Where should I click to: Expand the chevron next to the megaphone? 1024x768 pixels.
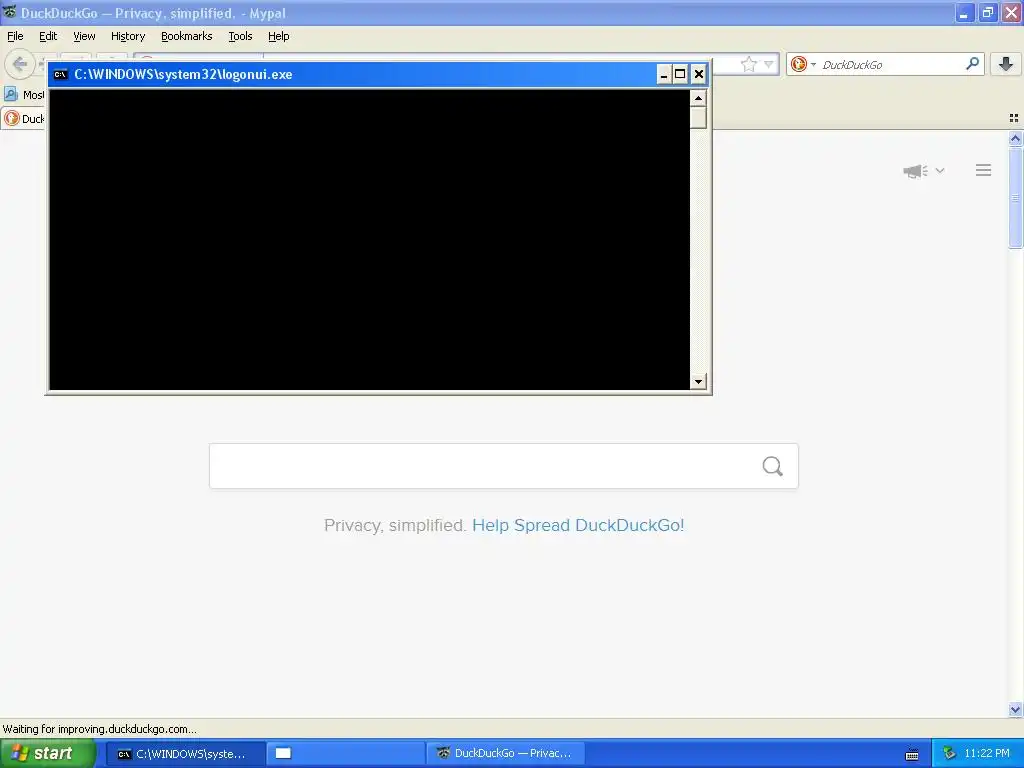tap(940, 170)
